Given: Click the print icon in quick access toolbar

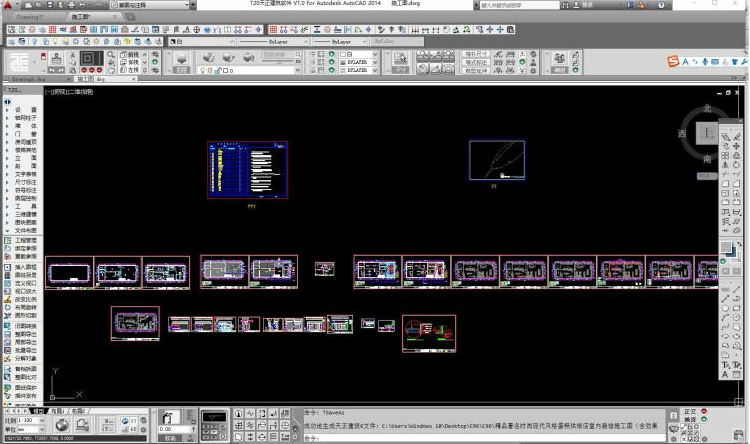Looking at the screenshot, I should 71,5.
